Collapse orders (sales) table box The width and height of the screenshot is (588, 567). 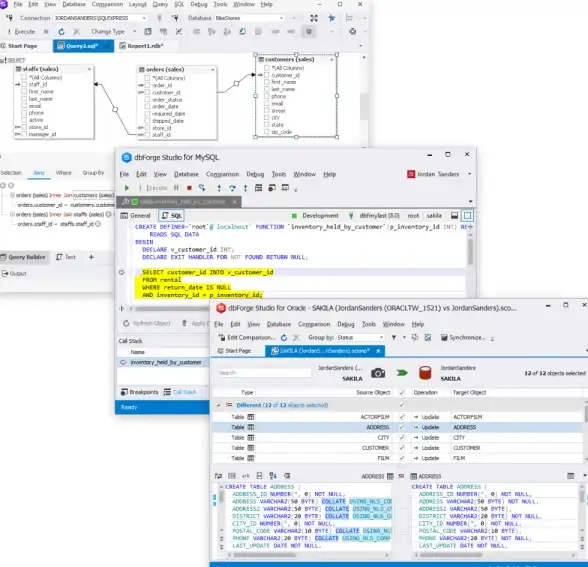(212, 69)
